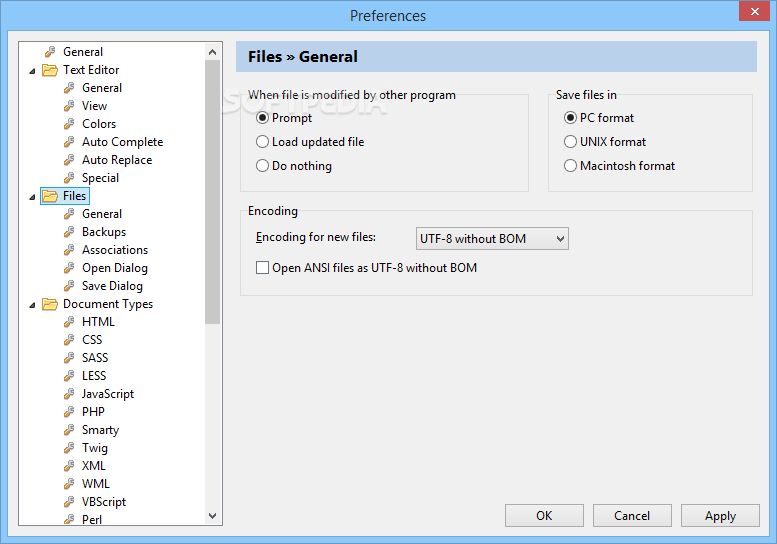Screen dimensions: 777x544
Task: Click the Document Types folder icon
Action: pyautogui.click(x=50, y=304)
